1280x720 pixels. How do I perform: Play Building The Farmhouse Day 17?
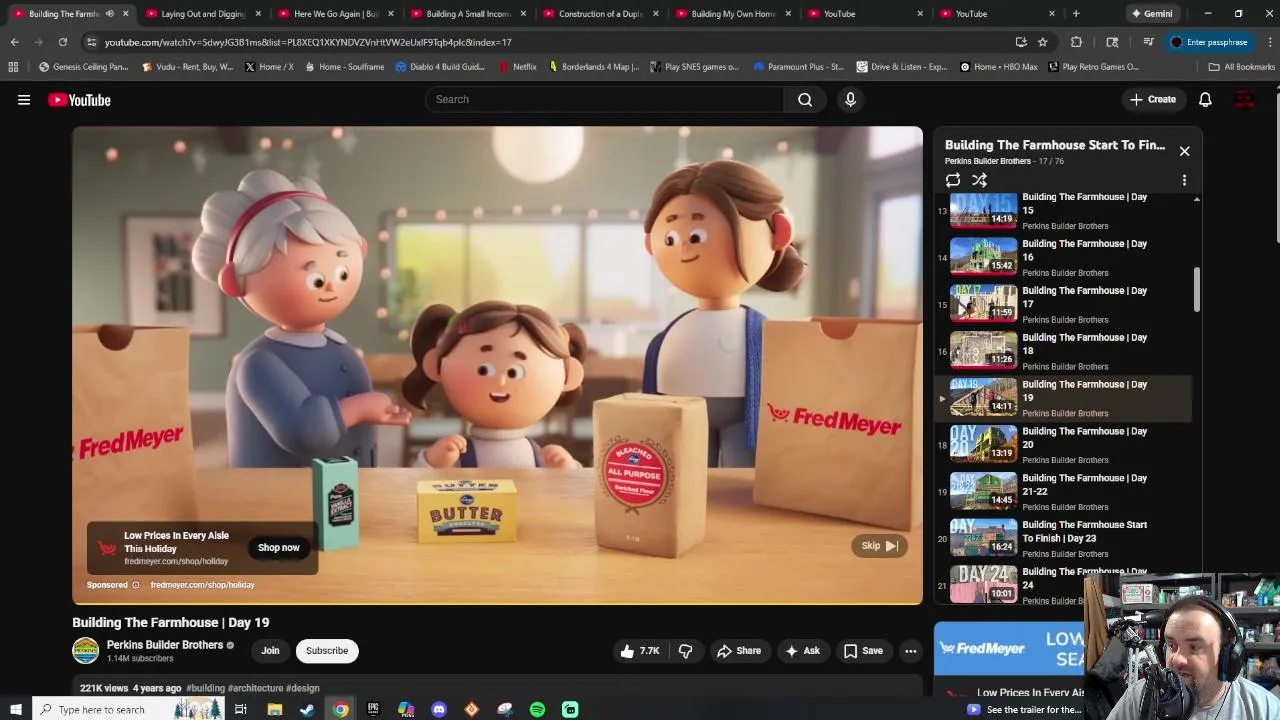[1065, 303]
